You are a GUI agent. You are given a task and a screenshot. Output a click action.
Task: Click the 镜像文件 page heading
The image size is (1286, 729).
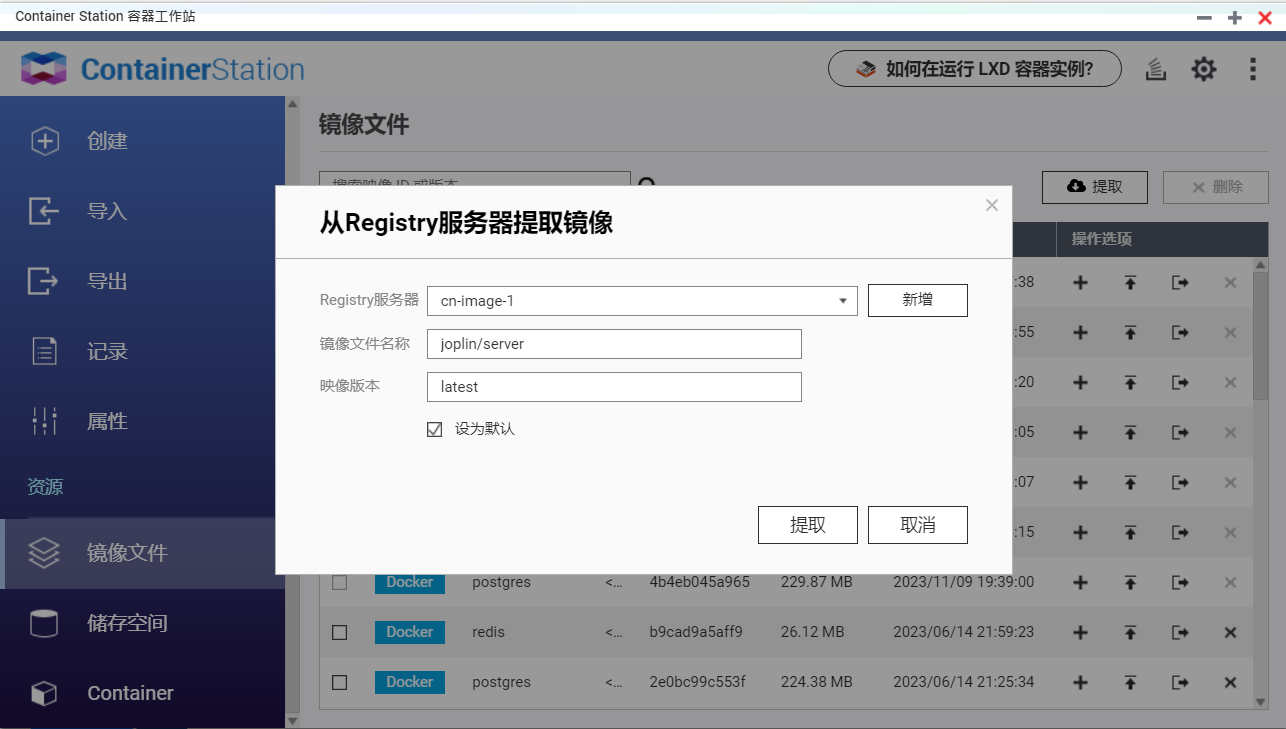[364, 124]
